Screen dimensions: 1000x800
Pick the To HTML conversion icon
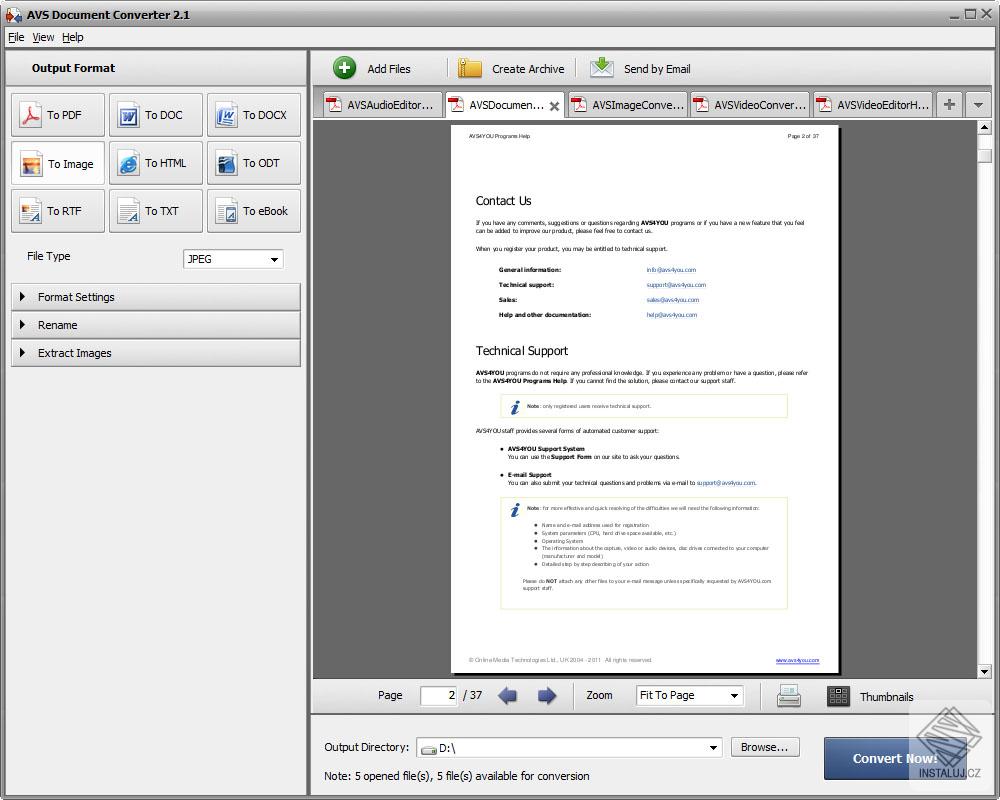(x=155, y=163)
